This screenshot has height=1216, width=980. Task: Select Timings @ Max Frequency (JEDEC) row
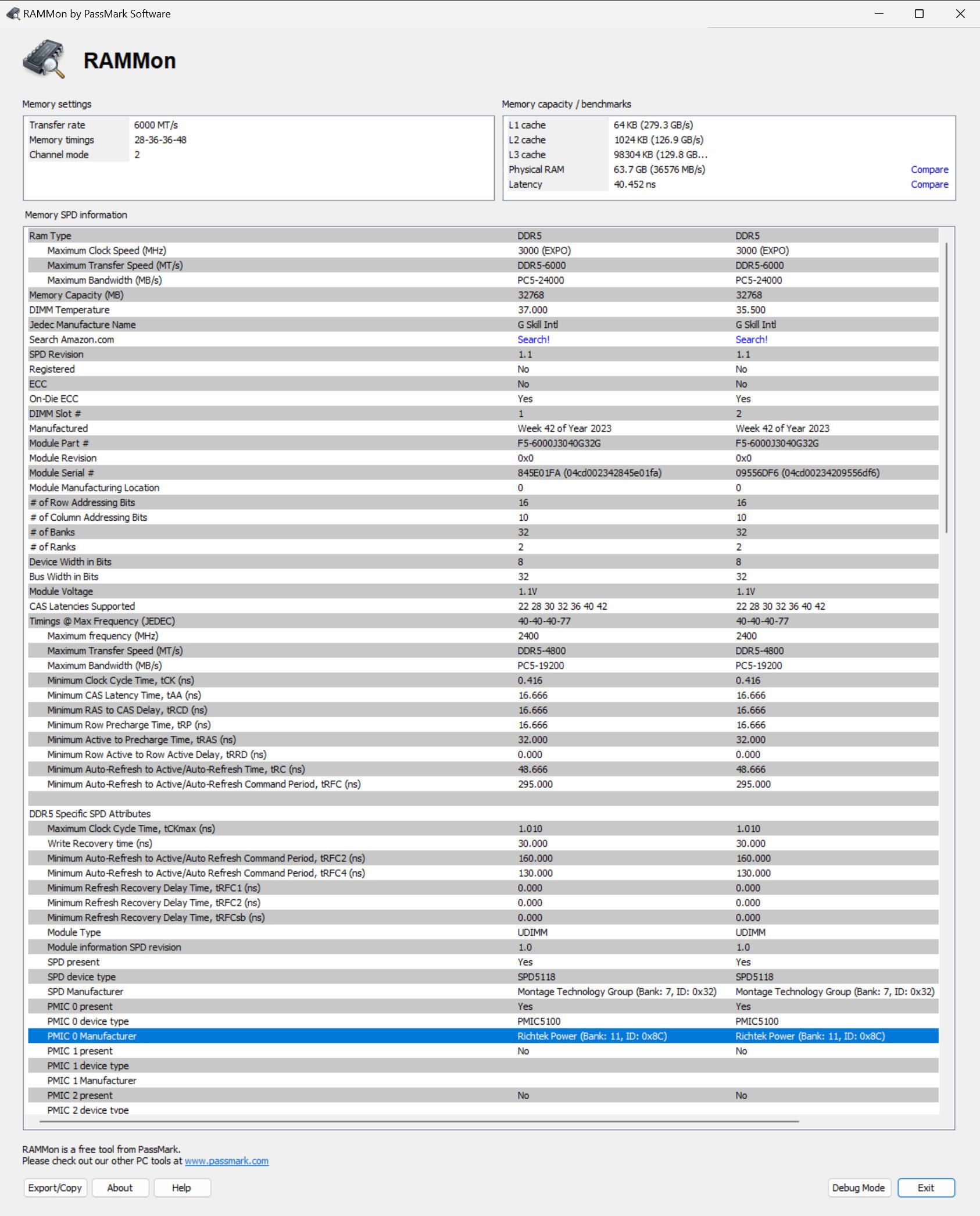[483, 621]
